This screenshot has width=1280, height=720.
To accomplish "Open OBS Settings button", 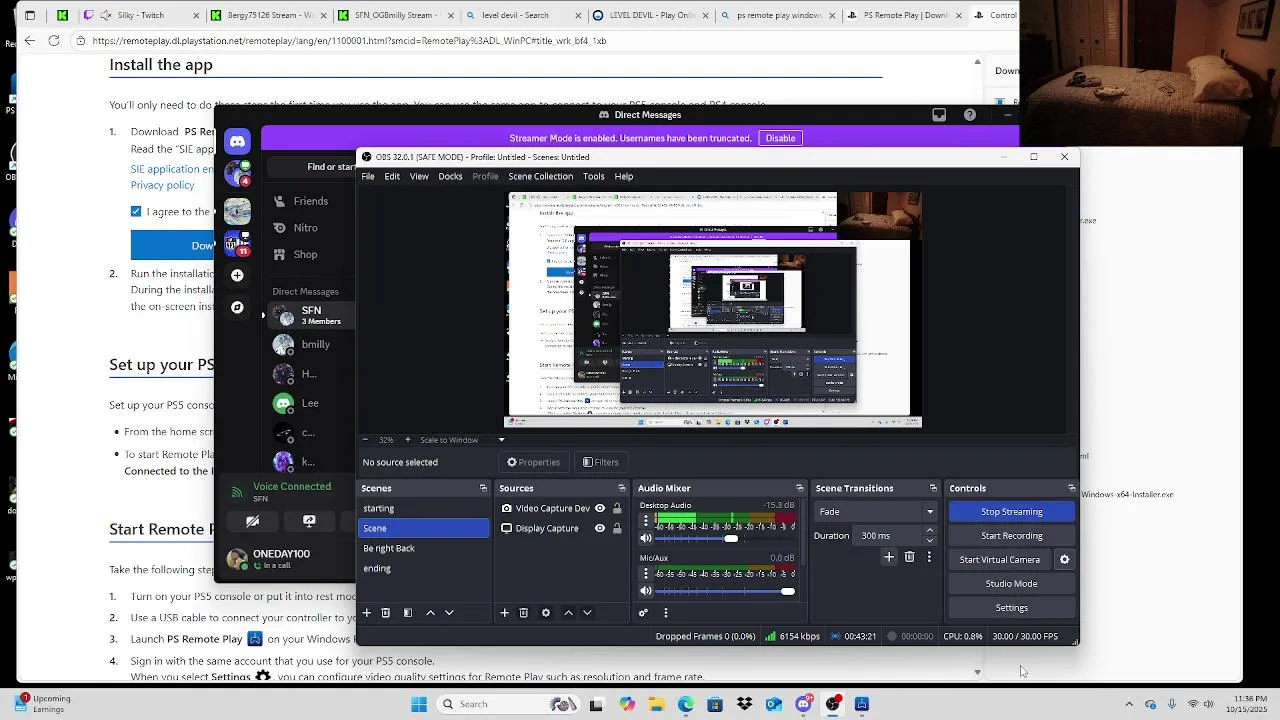I will [x=1011, y=608].
